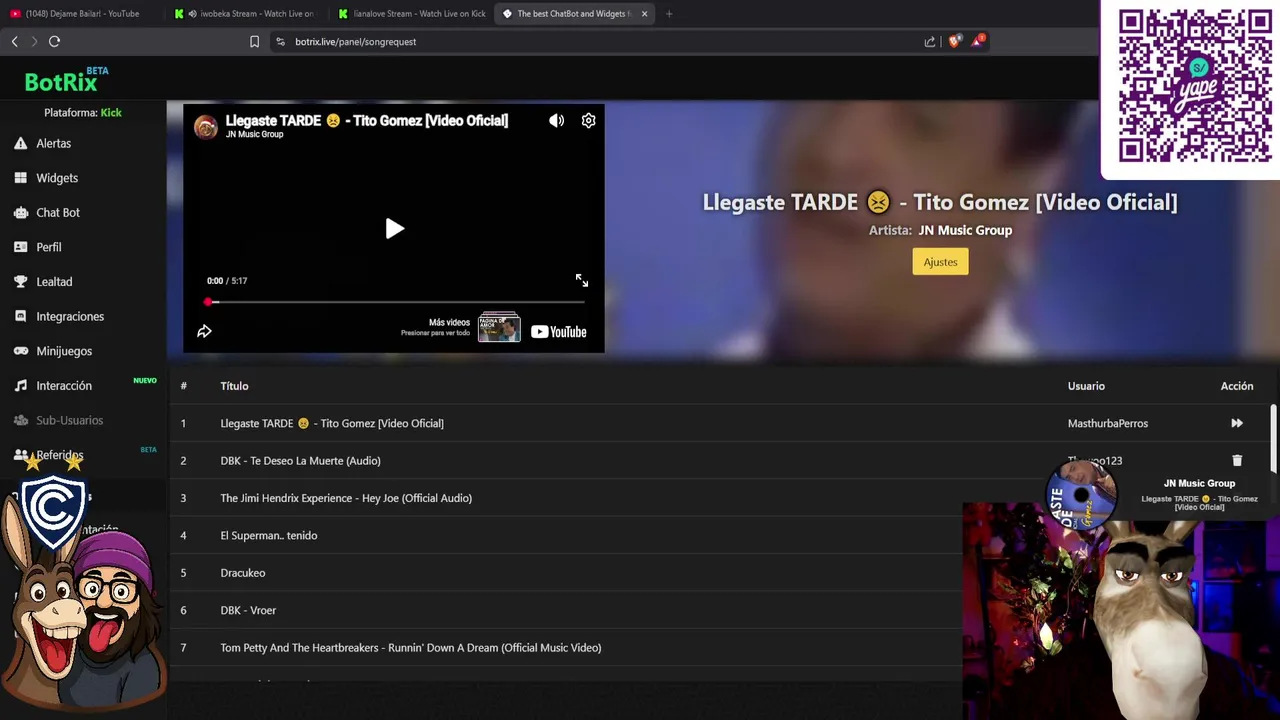The width and height of the screenshot is (1280, 720).
Task: Click MasthurbaPerros username
Action: (1108, 423)
